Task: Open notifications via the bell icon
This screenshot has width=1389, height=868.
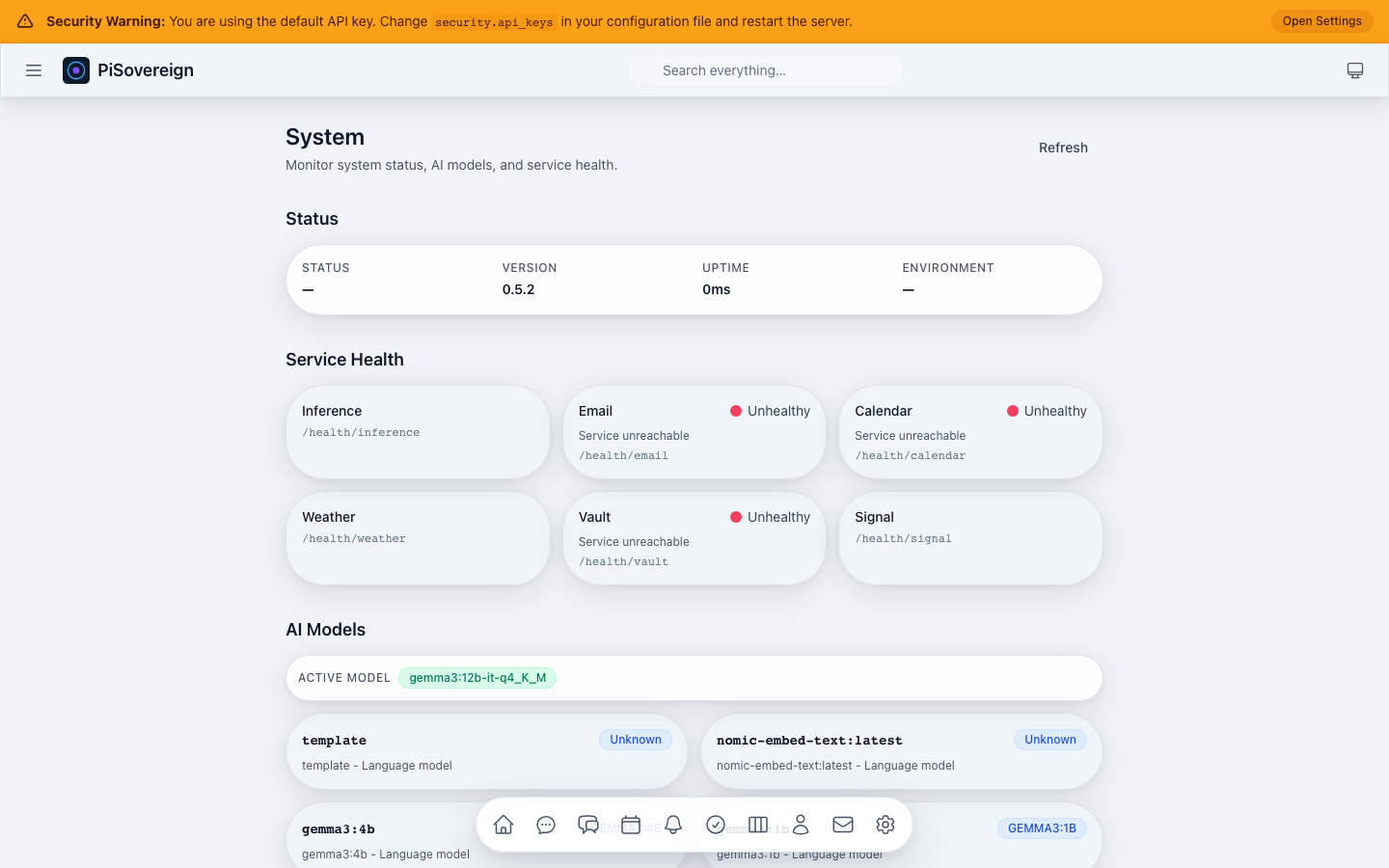Action: click(x=673, y=825)
